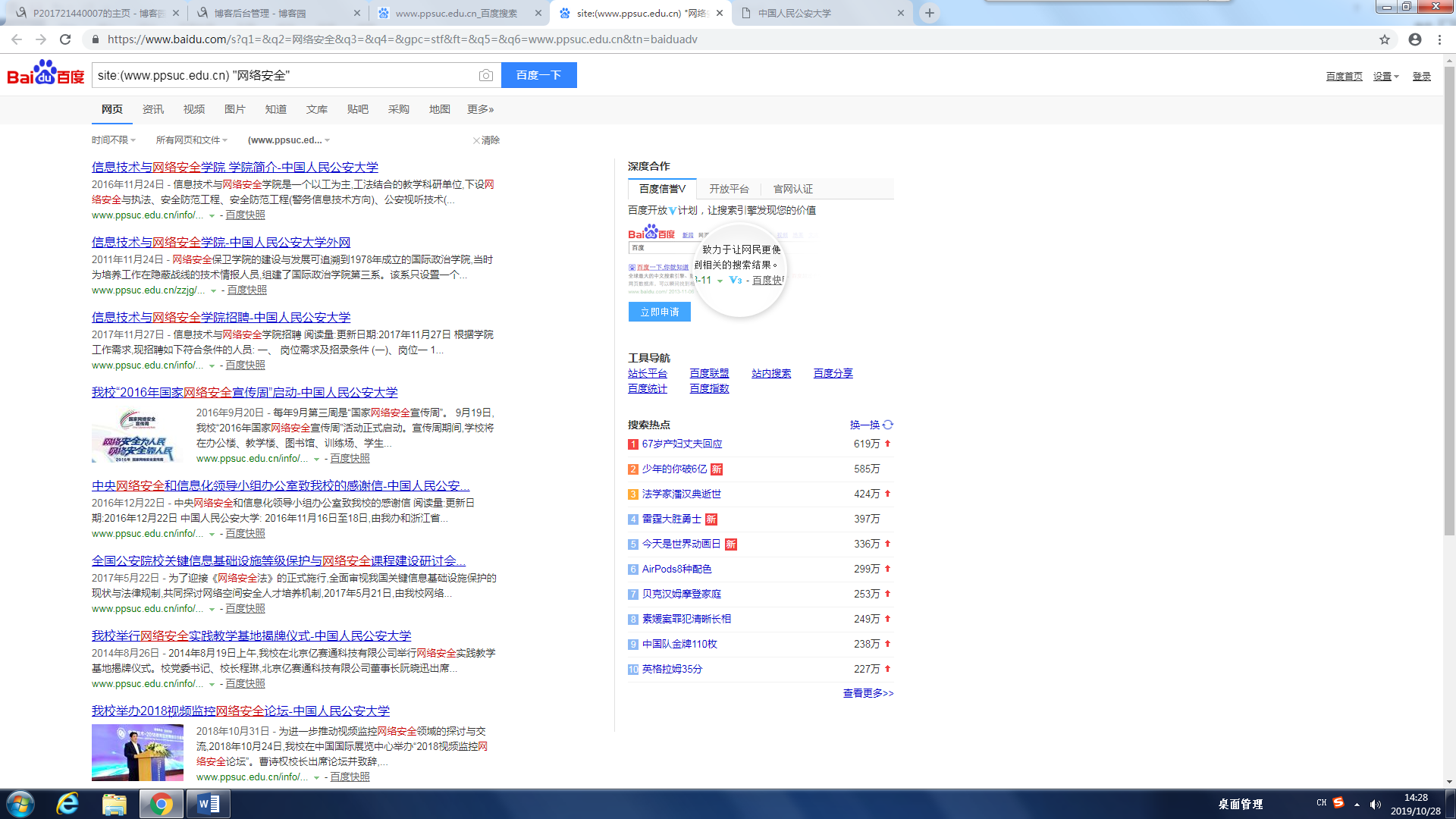
Task: Open the 2018 video surveillance forum thumbnail
Action: pos(137,752)
